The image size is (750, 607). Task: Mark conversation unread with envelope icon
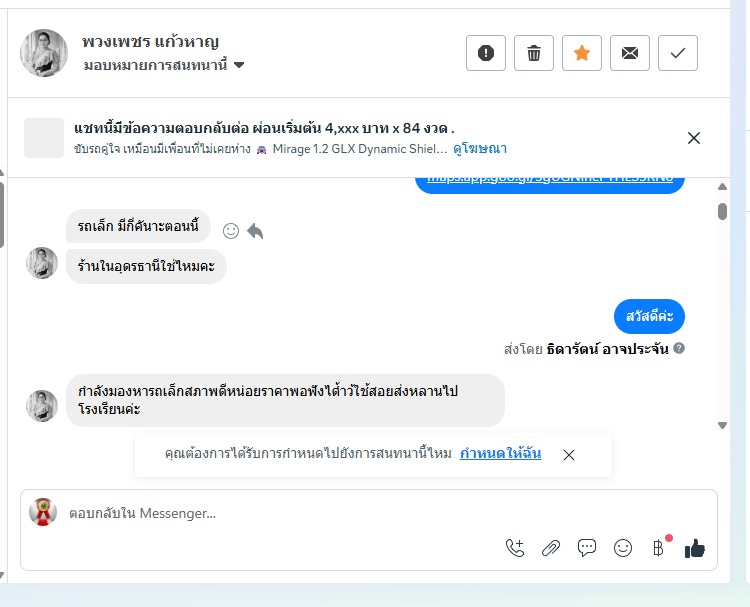pos(630,53)
